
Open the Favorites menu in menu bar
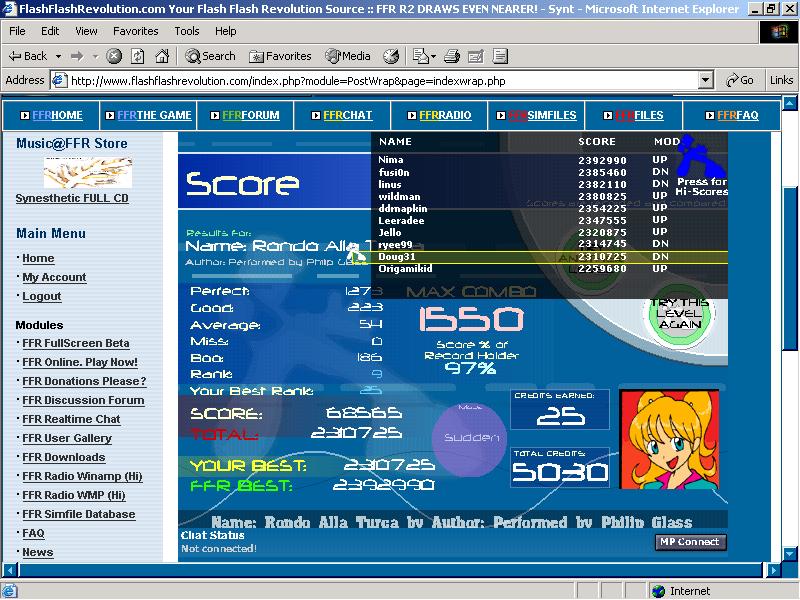point(136,31)
